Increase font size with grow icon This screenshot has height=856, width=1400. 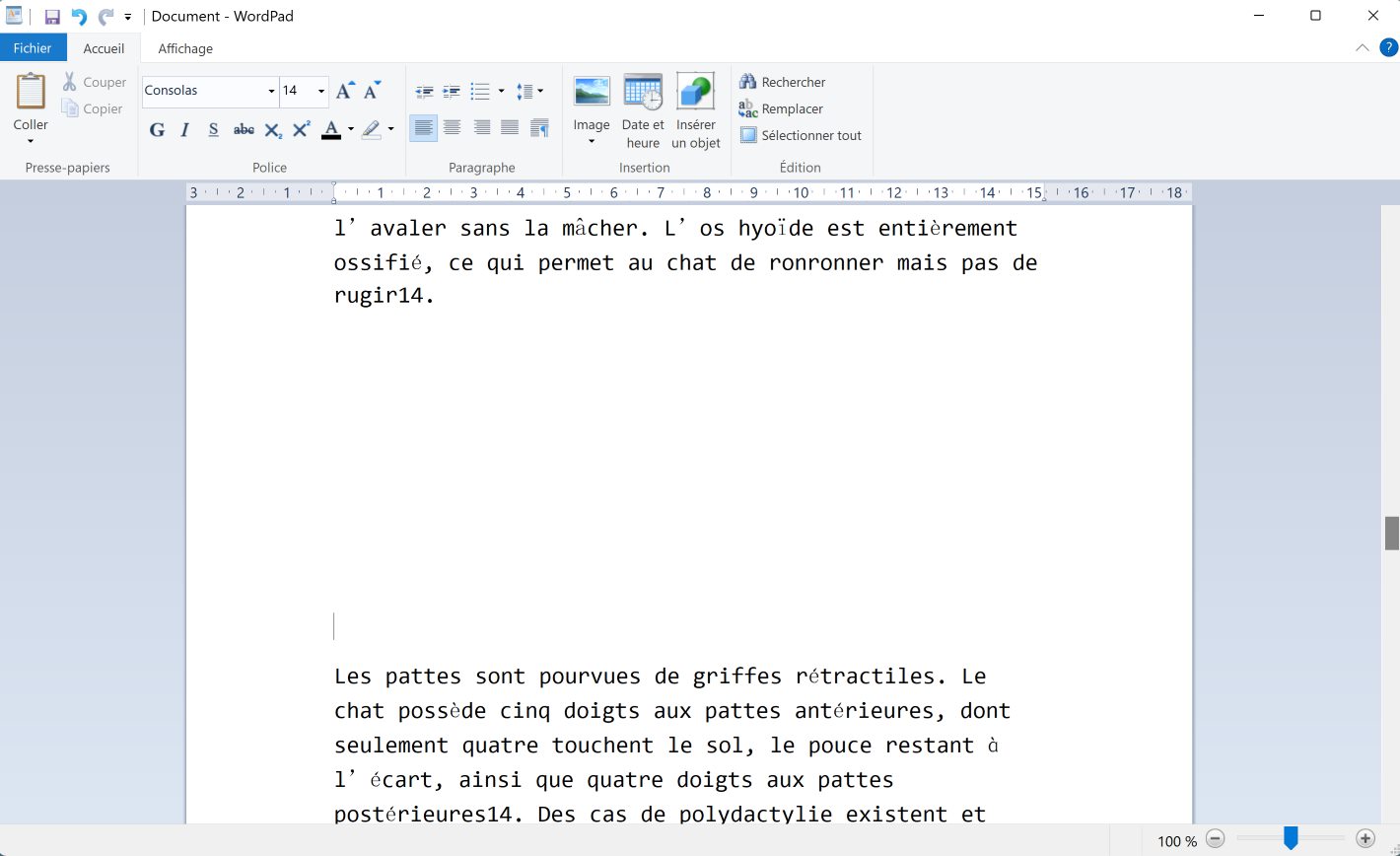(344, 91)
